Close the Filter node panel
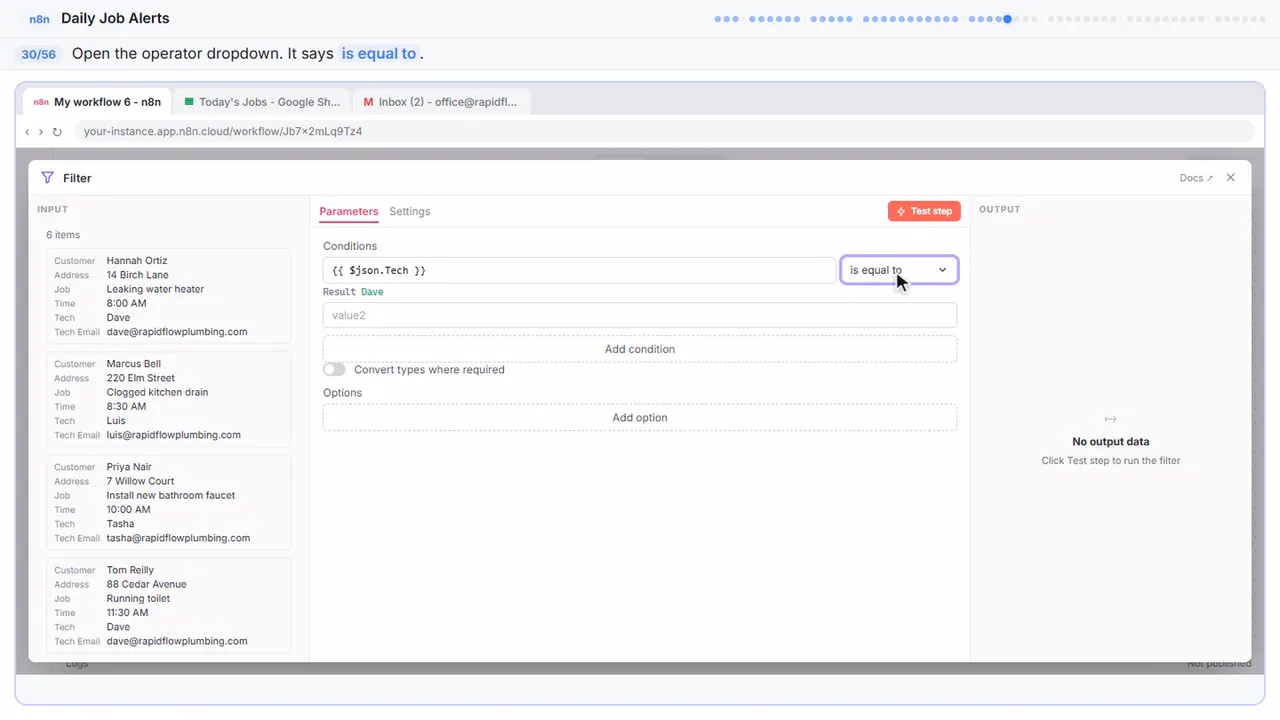This screenshot has height=720, width=1280. (x=1231, y=178)
